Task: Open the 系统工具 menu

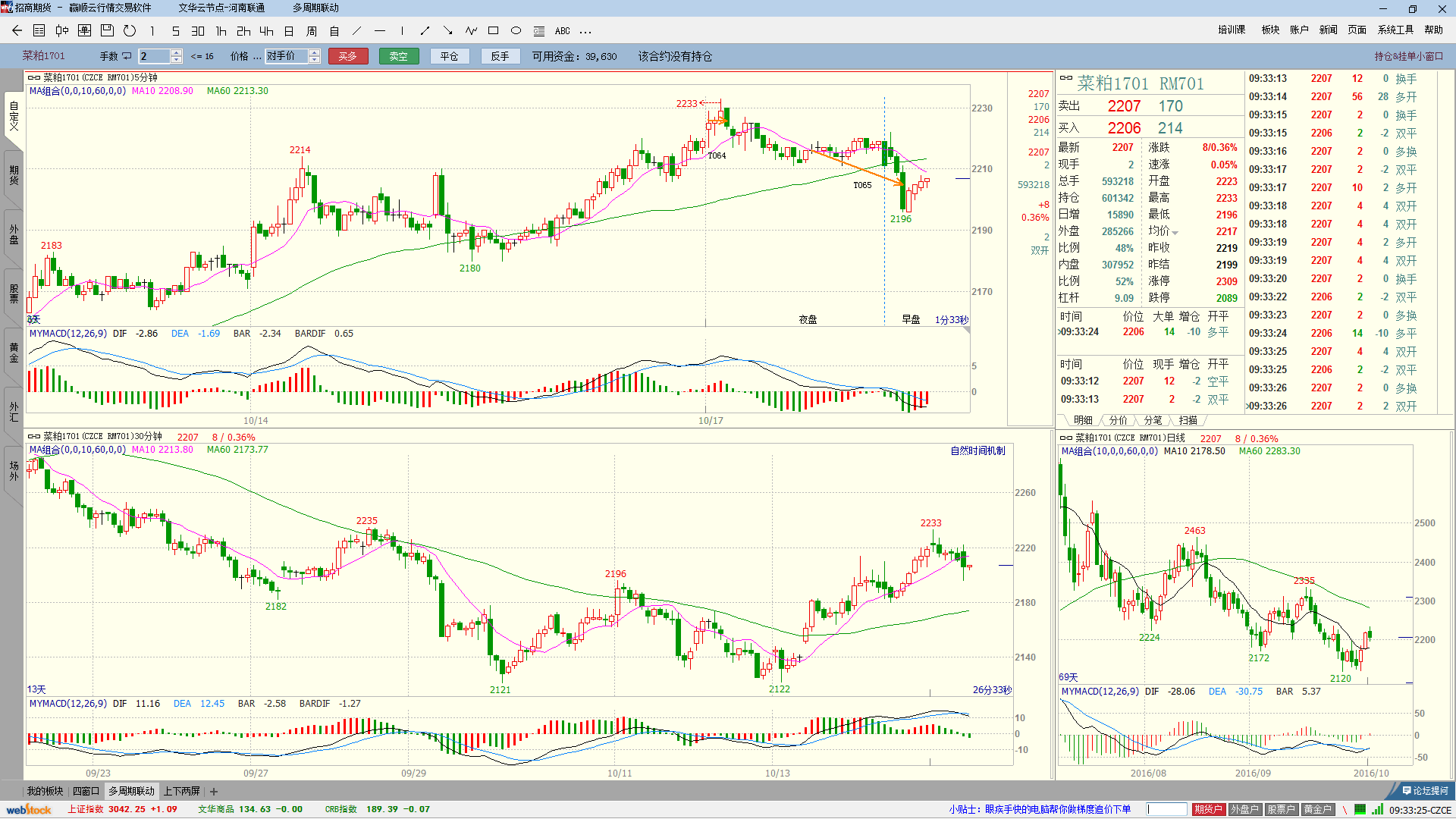Action: pyautogui.click(x=1395, y=30)
